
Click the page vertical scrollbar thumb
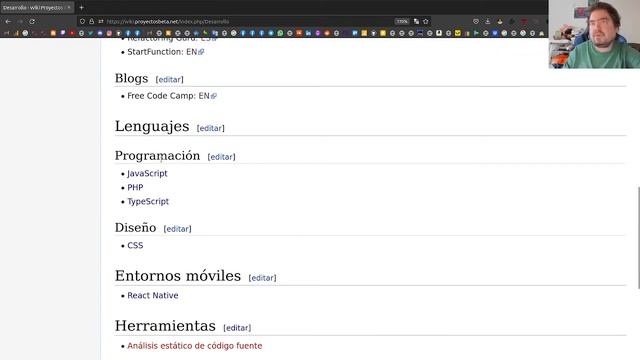(638, 238)
